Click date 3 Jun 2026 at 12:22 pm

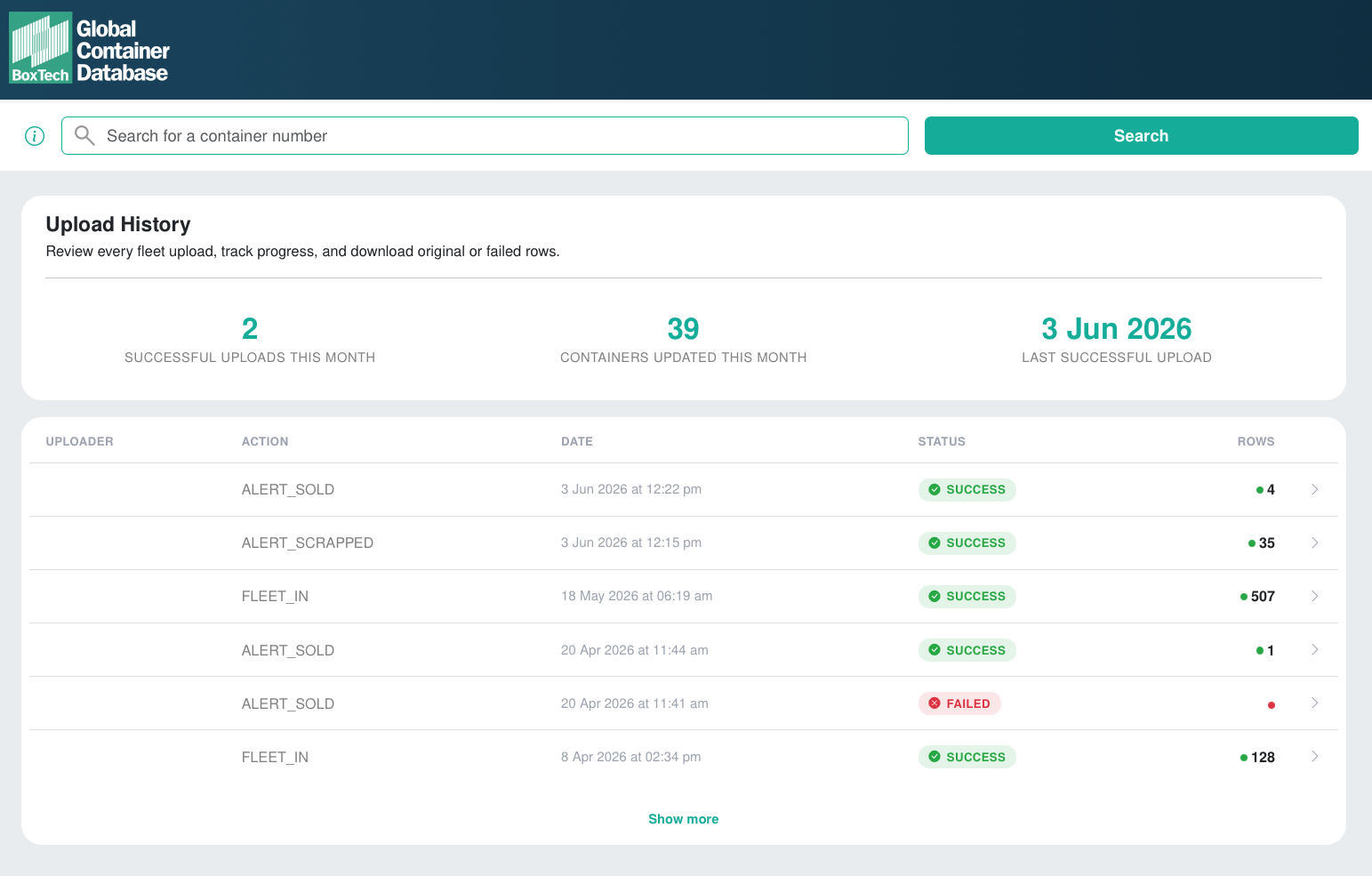coord(631,489)
